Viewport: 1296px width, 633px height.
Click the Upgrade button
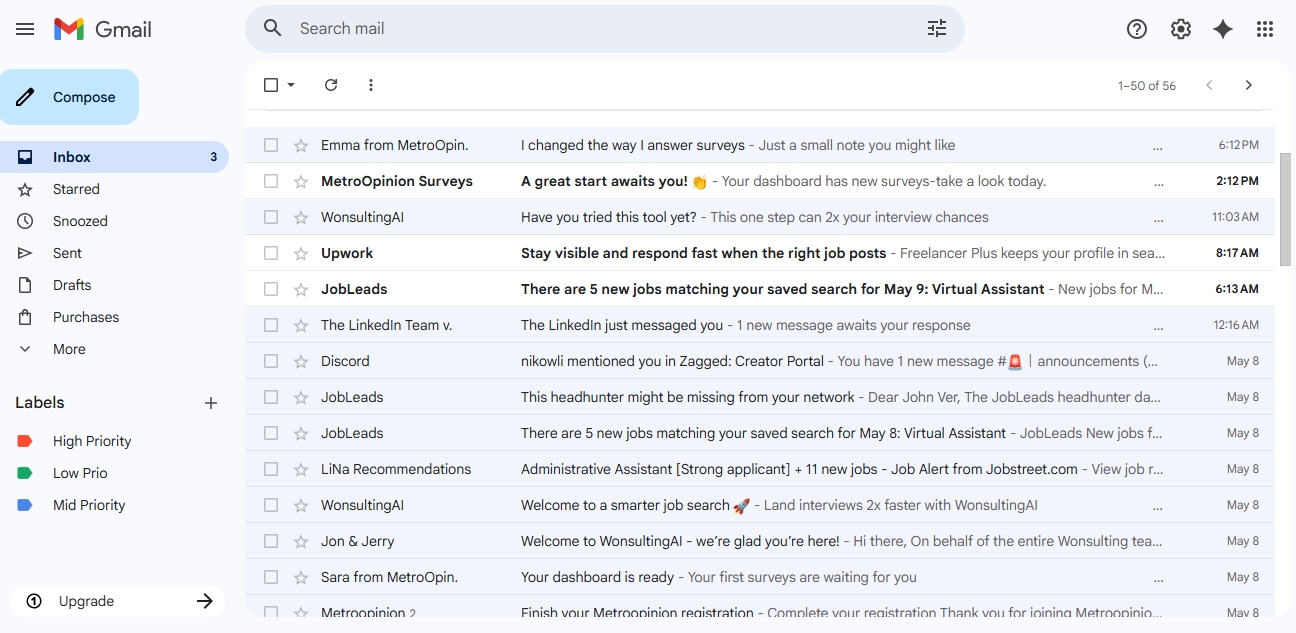coord(117,601)
